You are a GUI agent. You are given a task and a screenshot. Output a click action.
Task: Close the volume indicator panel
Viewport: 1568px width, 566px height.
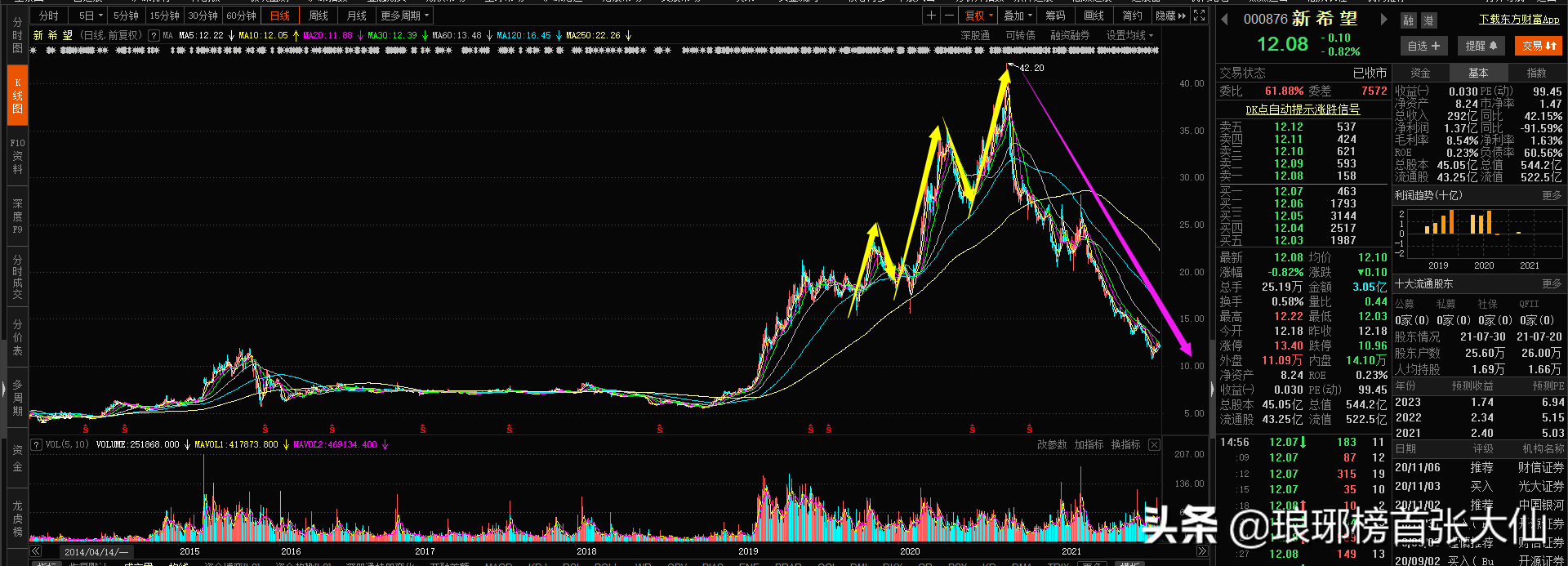coord(1154,444)
